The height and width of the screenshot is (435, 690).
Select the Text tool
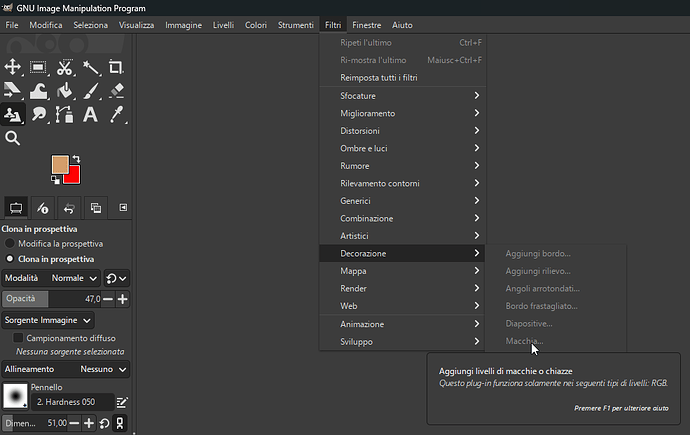90,115
